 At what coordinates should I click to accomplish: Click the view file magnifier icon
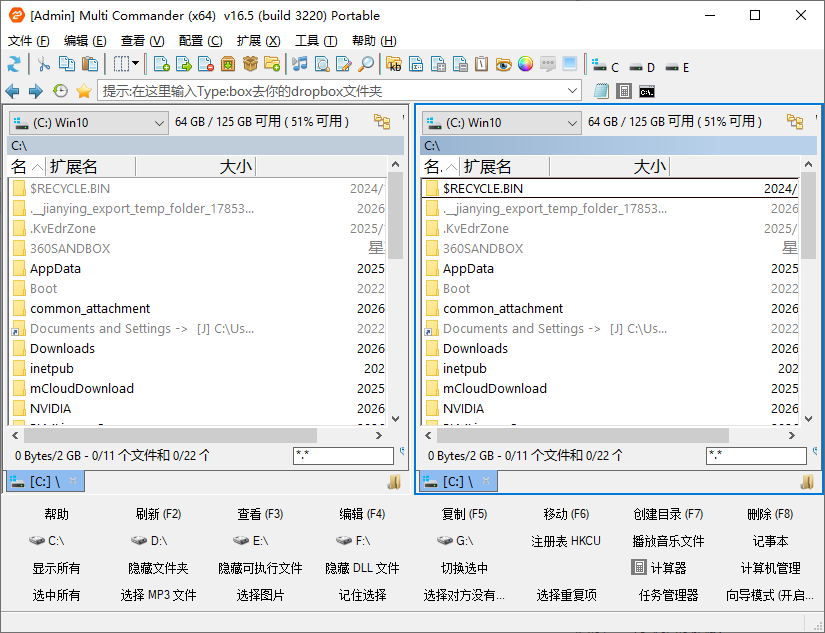pyautogui.click(x=322, y=64)
